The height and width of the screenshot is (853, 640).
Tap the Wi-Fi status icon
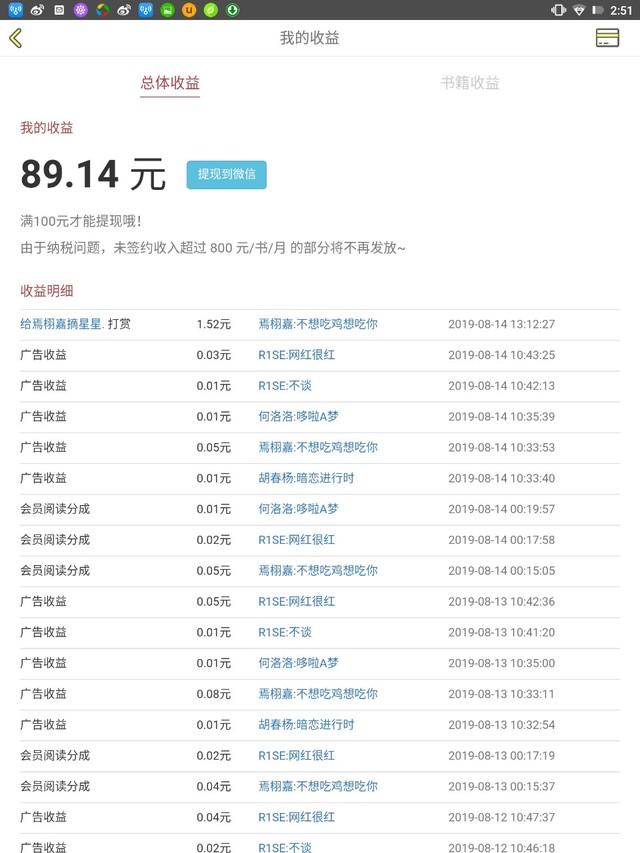point(581,10)
